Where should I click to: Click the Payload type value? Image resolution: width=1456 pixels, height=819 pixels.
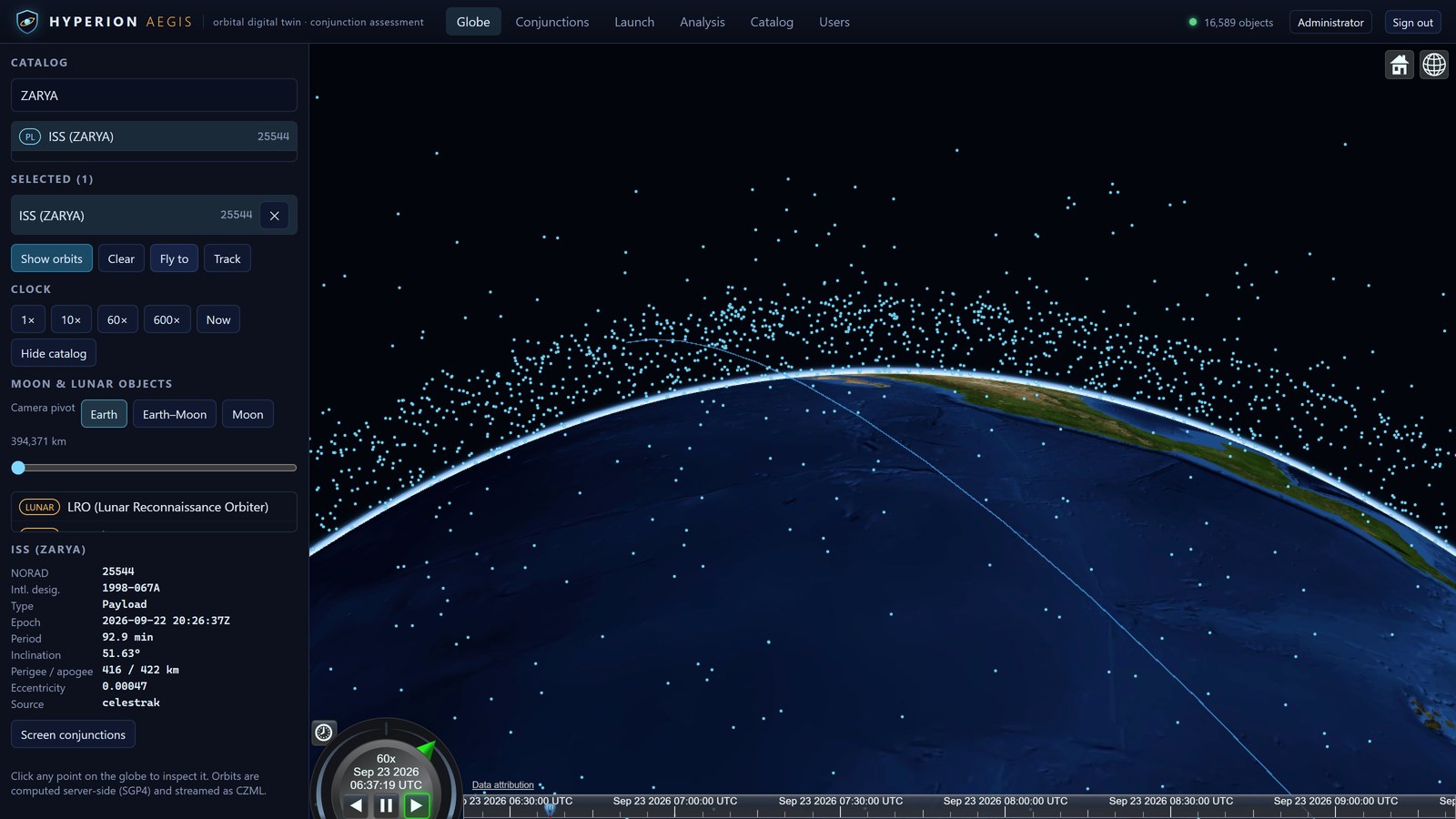coord(125,604)
